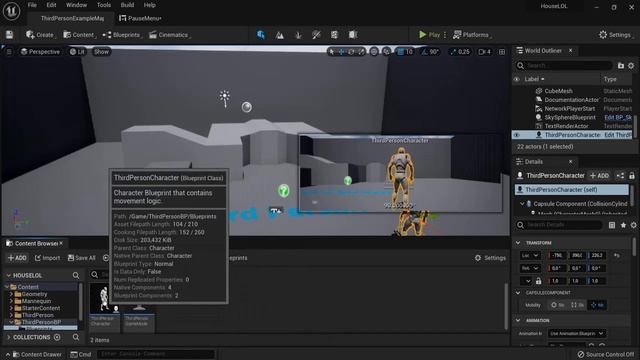Click the Blueprint/Add Script icon in Details
This screenshot has height=360, width=640.
click(x=620, y=176)
